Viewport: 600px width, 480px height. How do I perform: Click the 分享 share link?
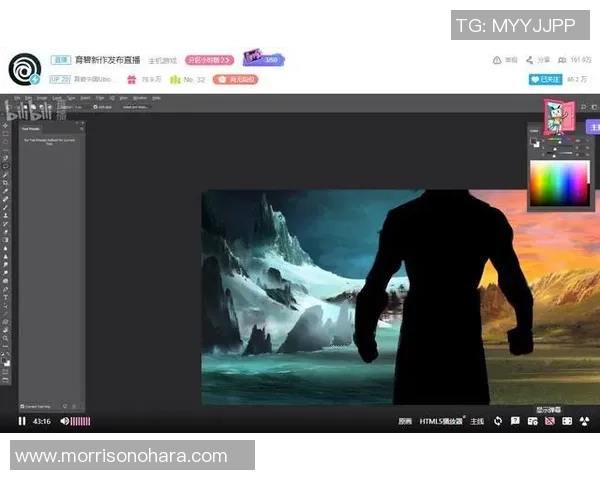(x=536, y=60)
